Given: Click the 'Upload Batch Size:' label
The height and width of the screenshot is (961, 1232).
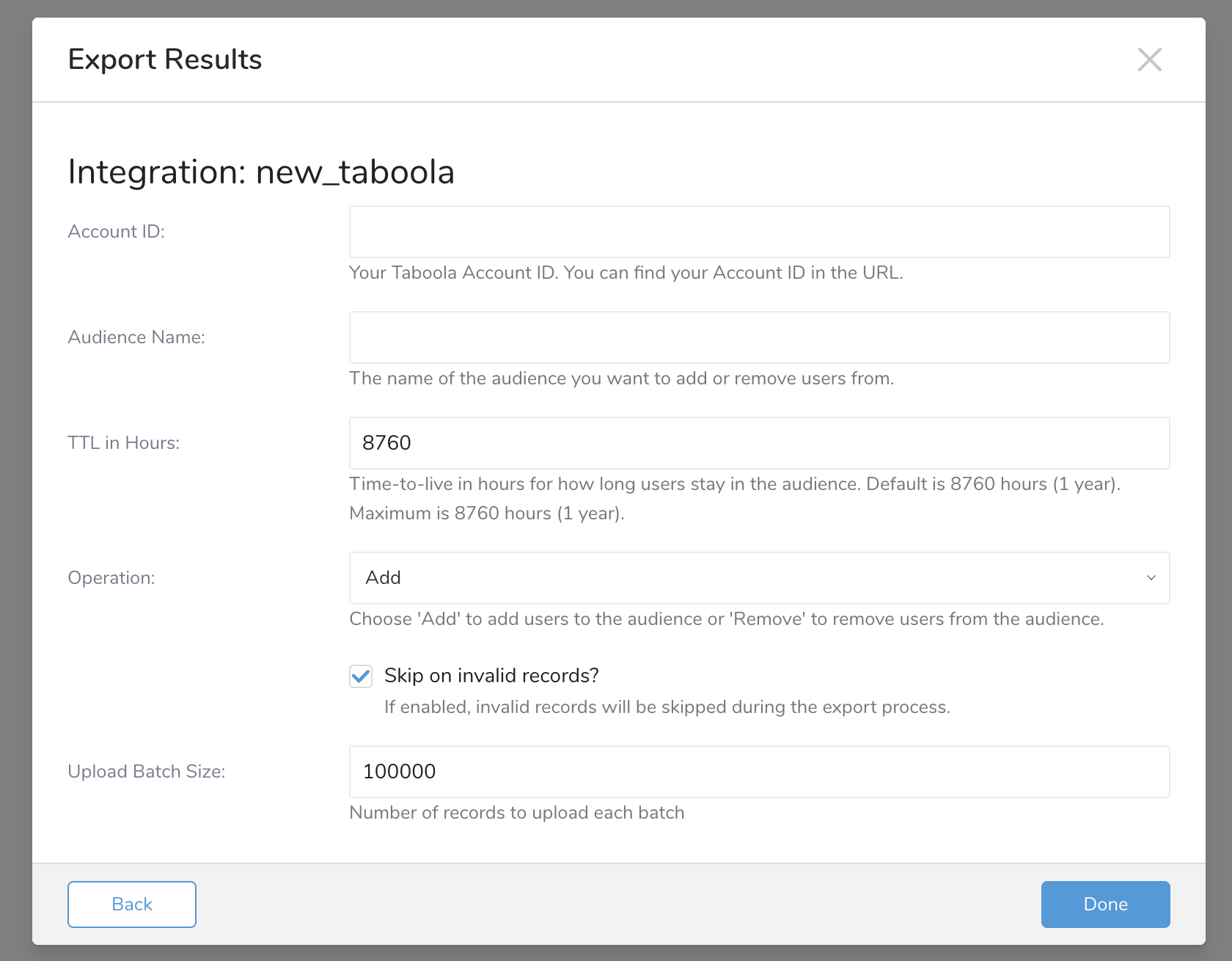Looking at the screenshot, I should [x=147, y=772].
